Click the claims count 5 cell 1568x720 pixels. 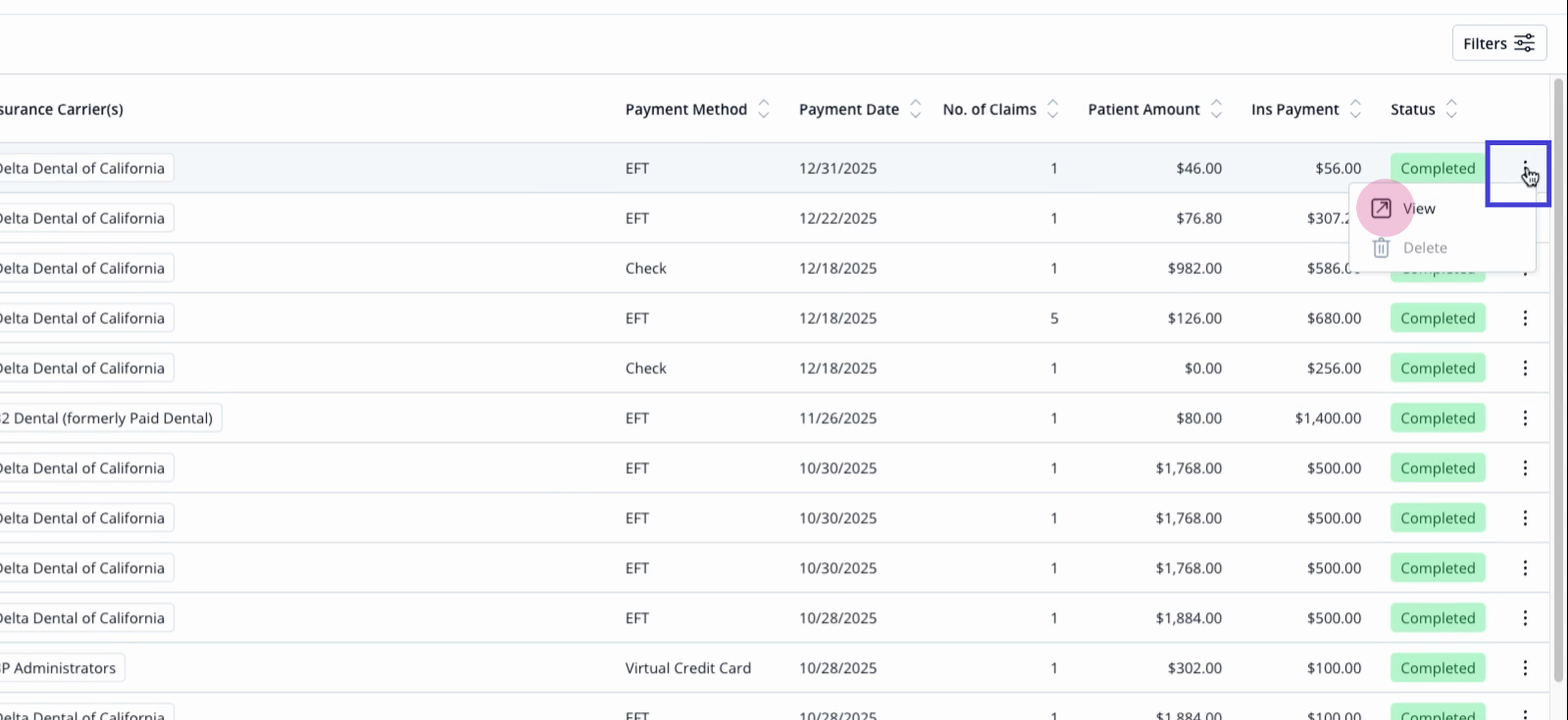tap(1054, 318)
